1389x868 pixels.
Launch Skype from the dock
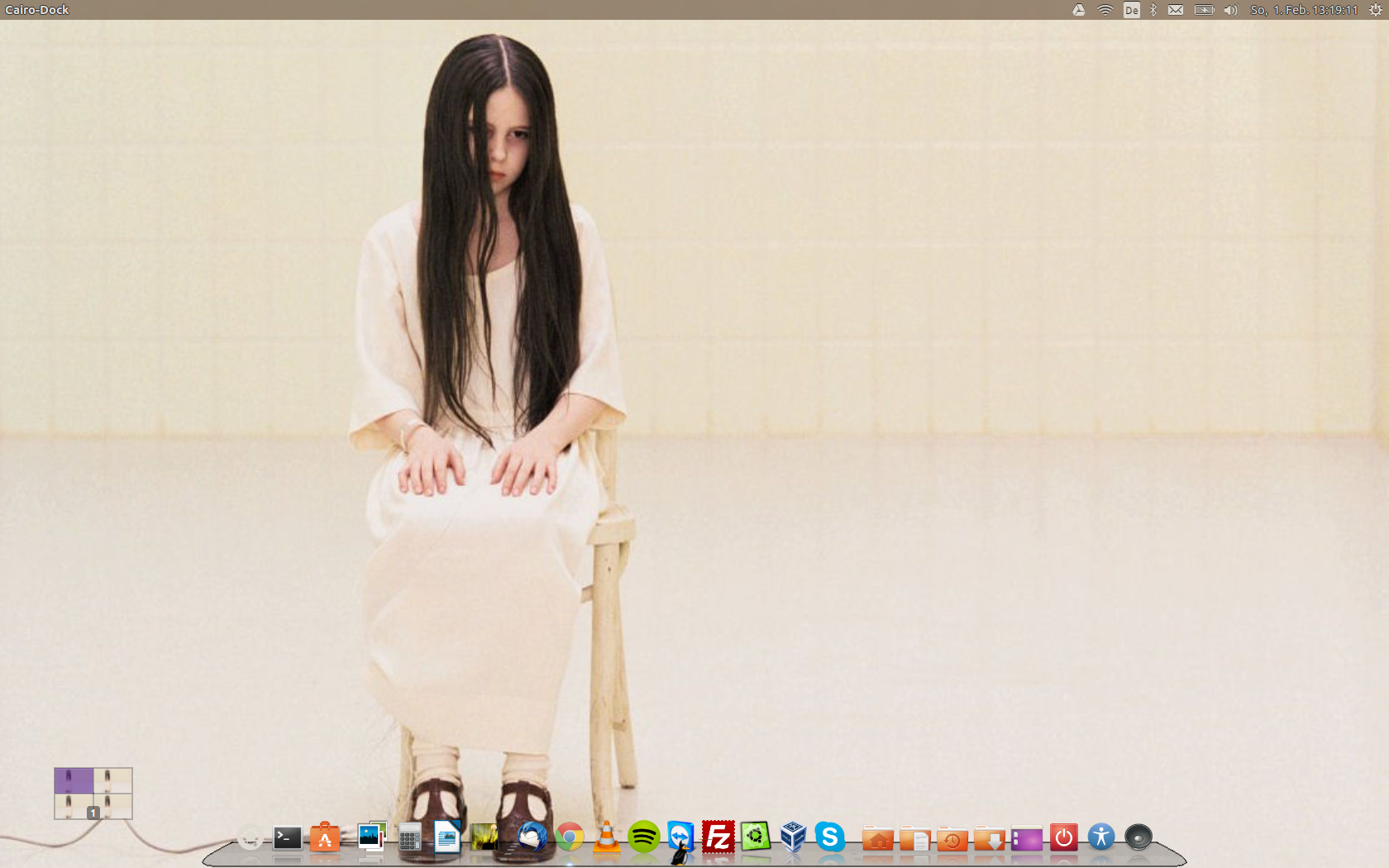point(829,837)
